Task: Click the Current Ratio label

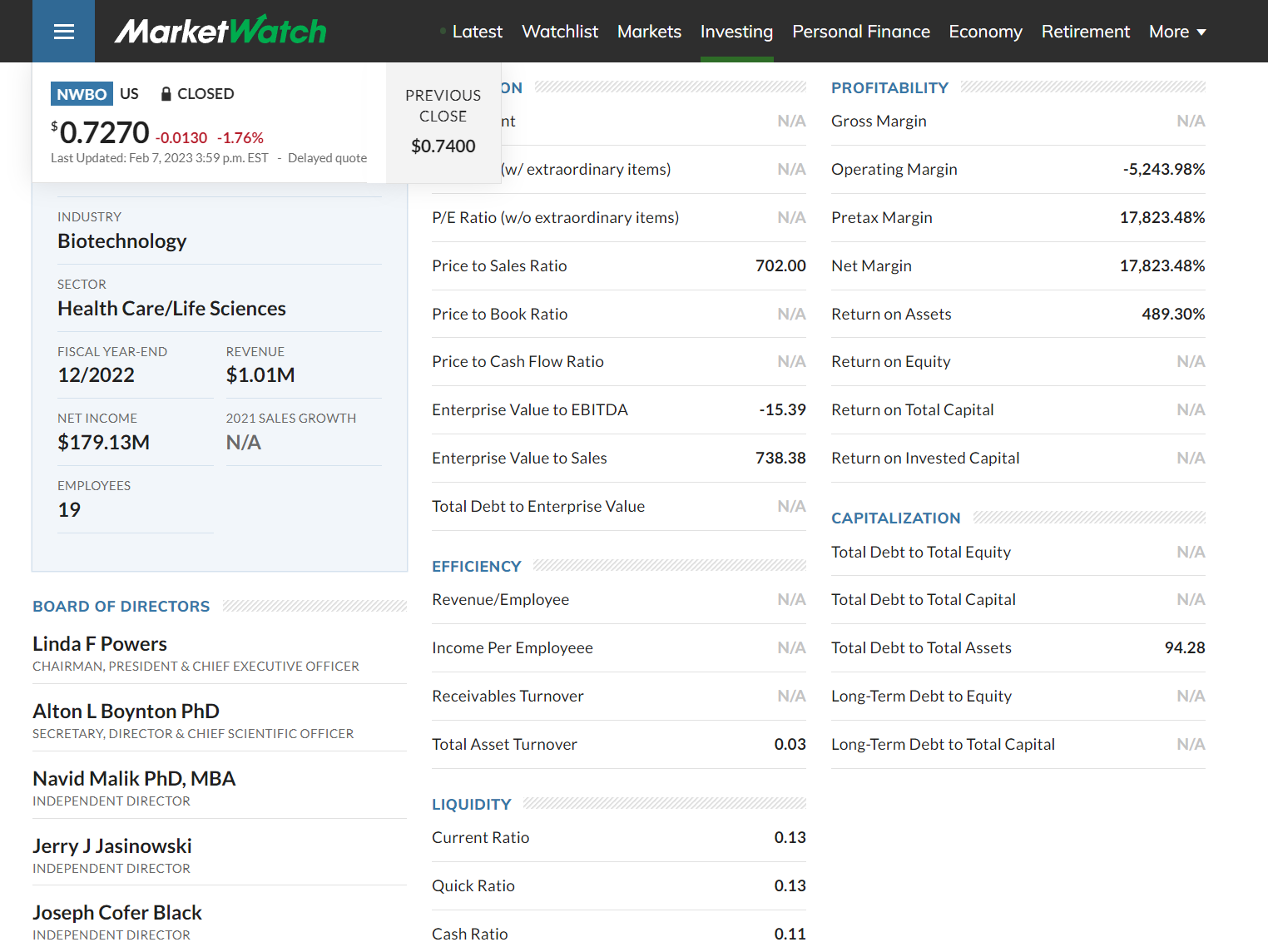Action: pyautogui.click(x=480, y=838)
